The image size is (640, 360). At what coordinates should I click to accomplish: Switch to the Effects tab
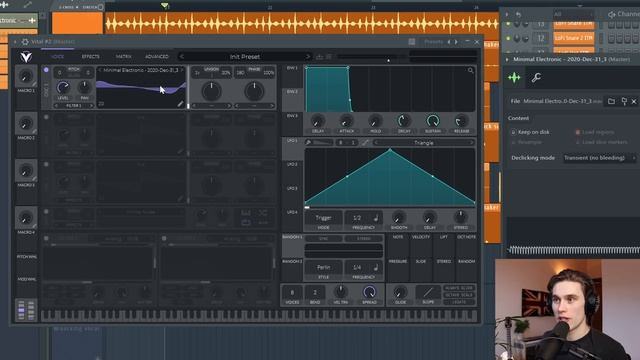90,57
